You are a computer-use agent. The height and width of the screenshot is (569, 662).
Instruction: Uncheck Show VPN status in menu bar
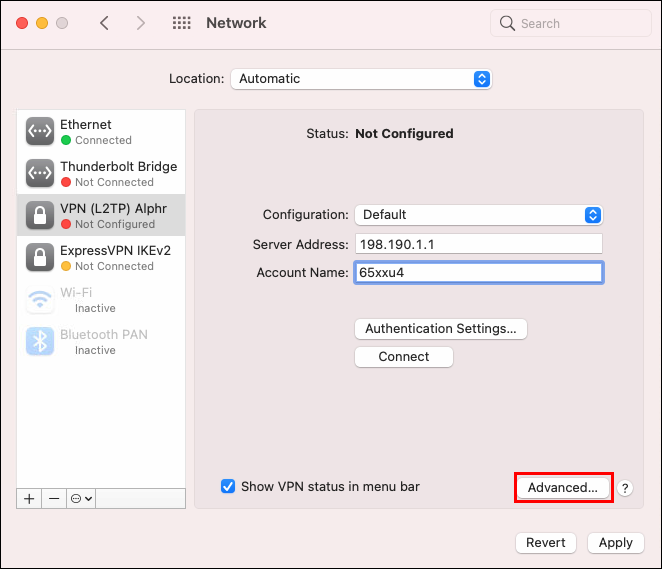tap(228, 486)
